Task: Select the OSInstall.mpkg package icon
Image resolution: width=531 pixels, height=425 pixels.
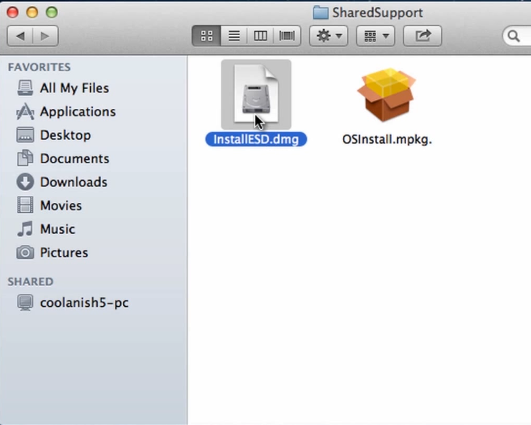Action: [x=387, y=95]
